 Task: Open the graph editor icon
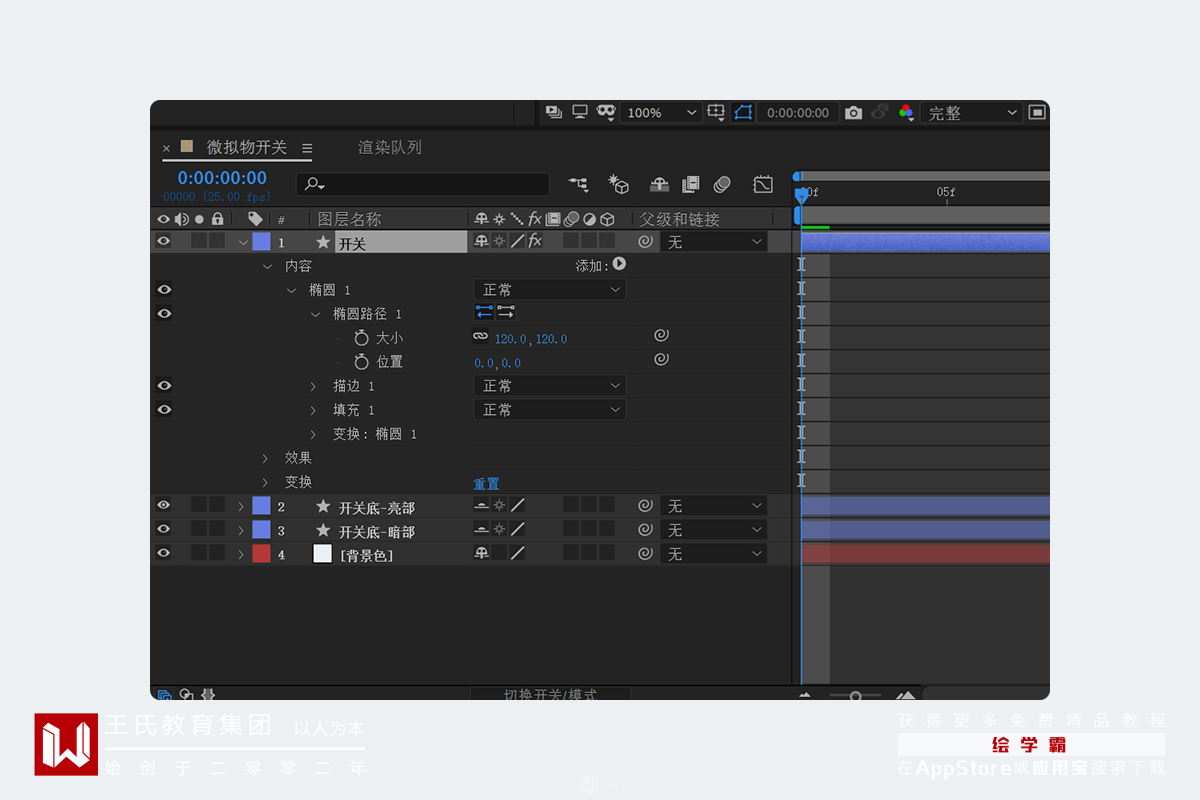(x=763, y=185)
